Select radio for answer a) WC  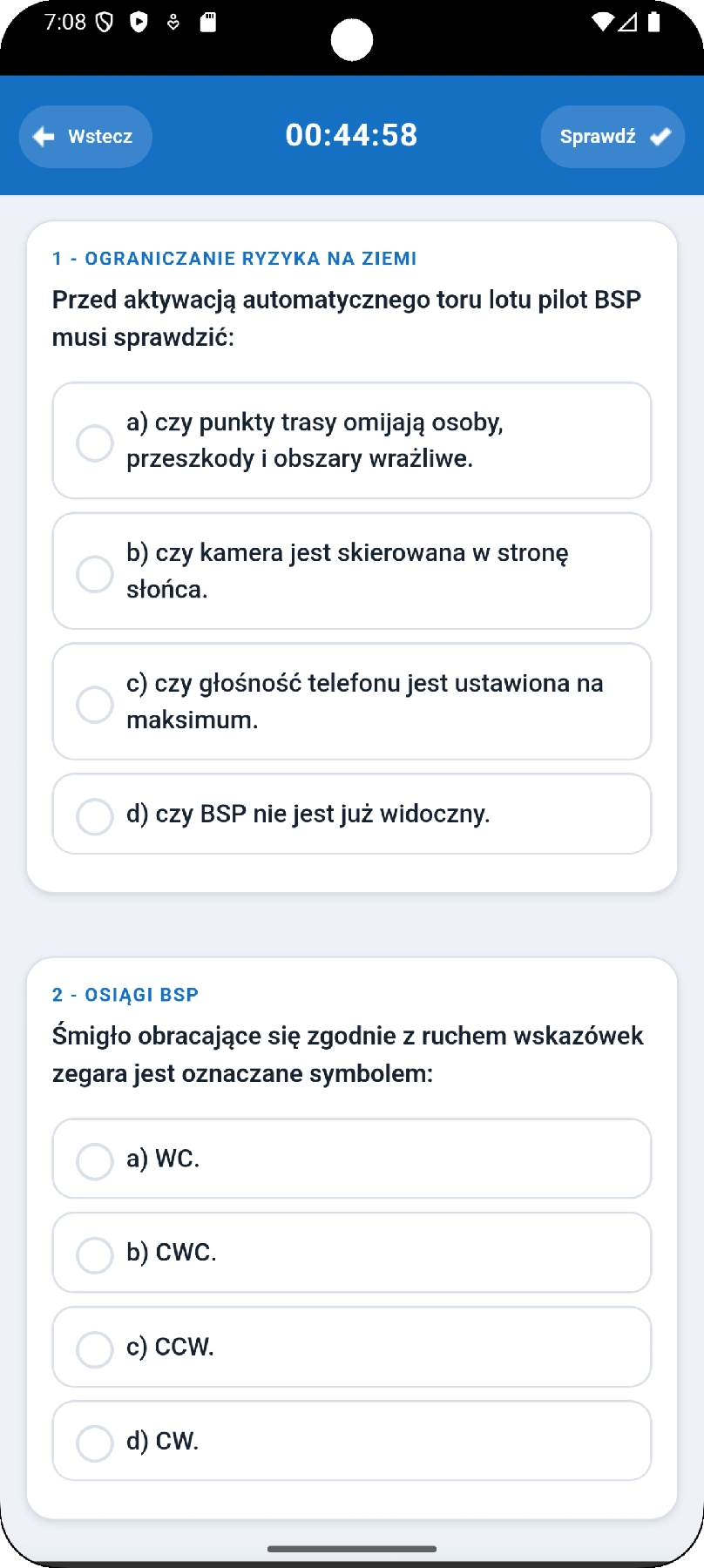click(95, 1161)
